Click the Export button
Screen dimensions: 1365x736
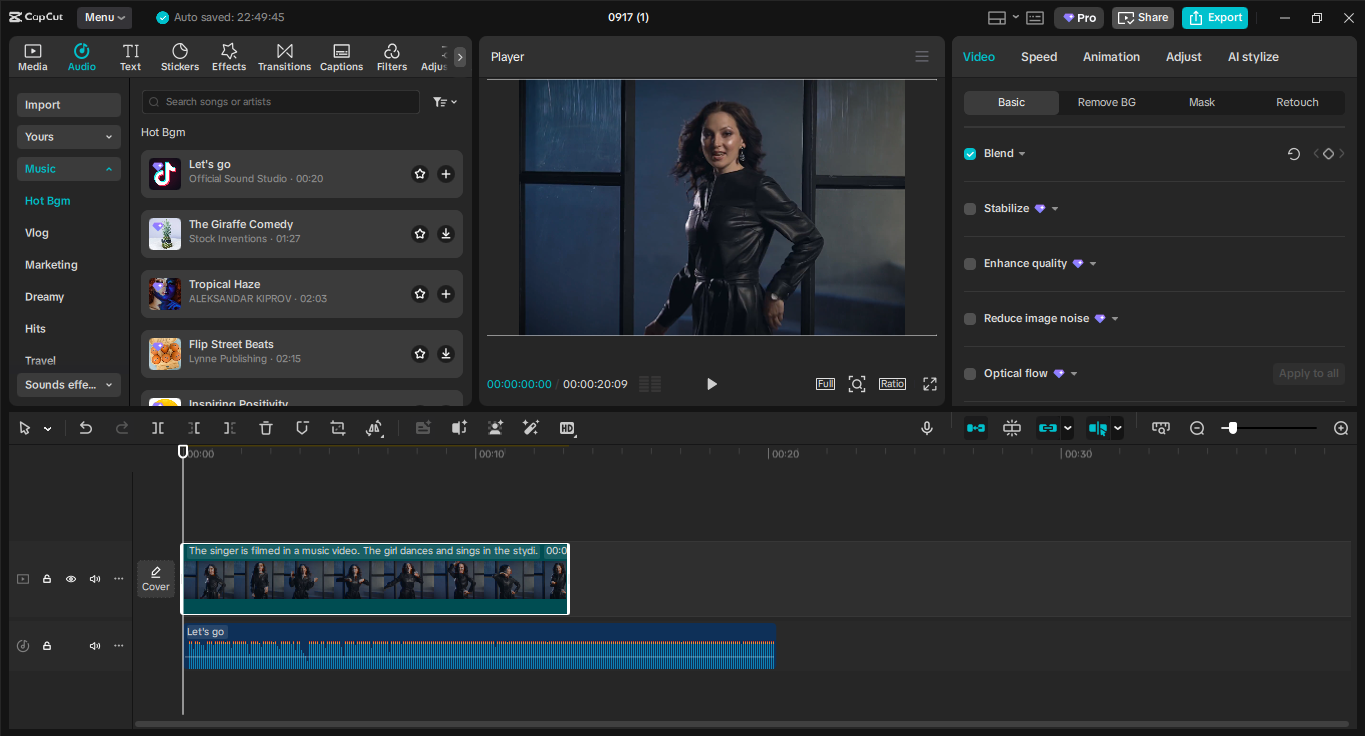tap(1214, 17)
